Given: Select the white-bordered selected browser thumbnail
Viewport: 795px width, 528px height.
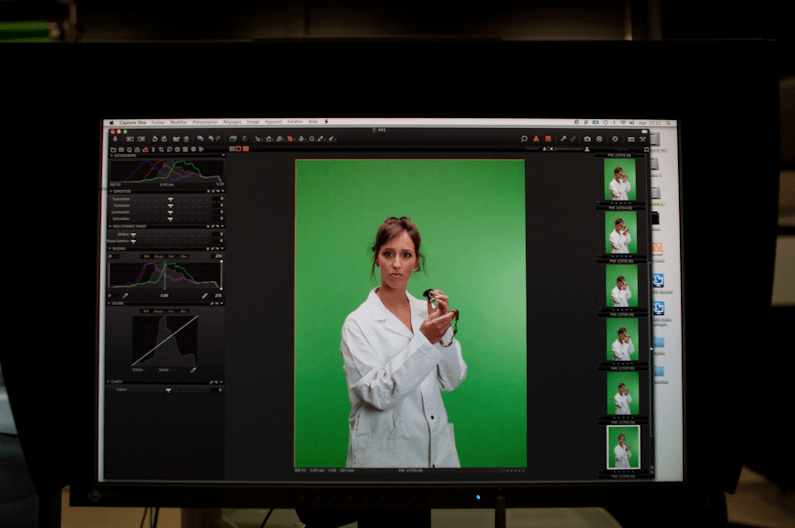Looking at the screenshot, I should pyautogui.click(x=623, y=447).
